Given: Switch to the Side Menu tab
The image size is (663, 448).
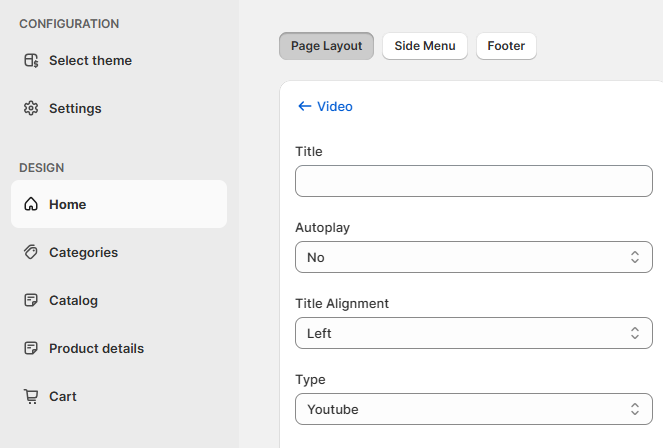Looking at the screenshot, I should tap(425, 46).
